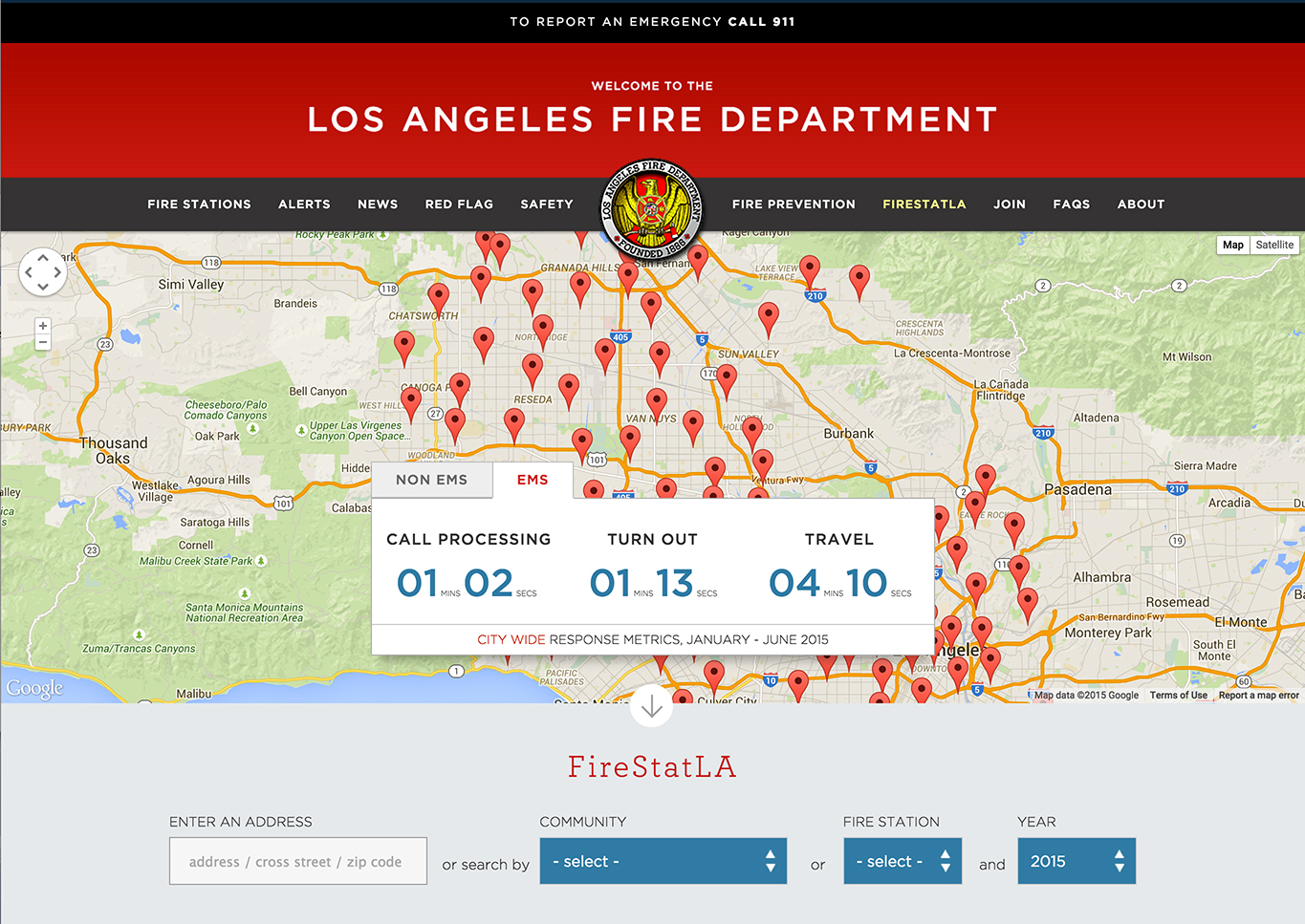Open the Year dropdown showing 2015
Screen dimensions: 1305x924
point(1077,861)
